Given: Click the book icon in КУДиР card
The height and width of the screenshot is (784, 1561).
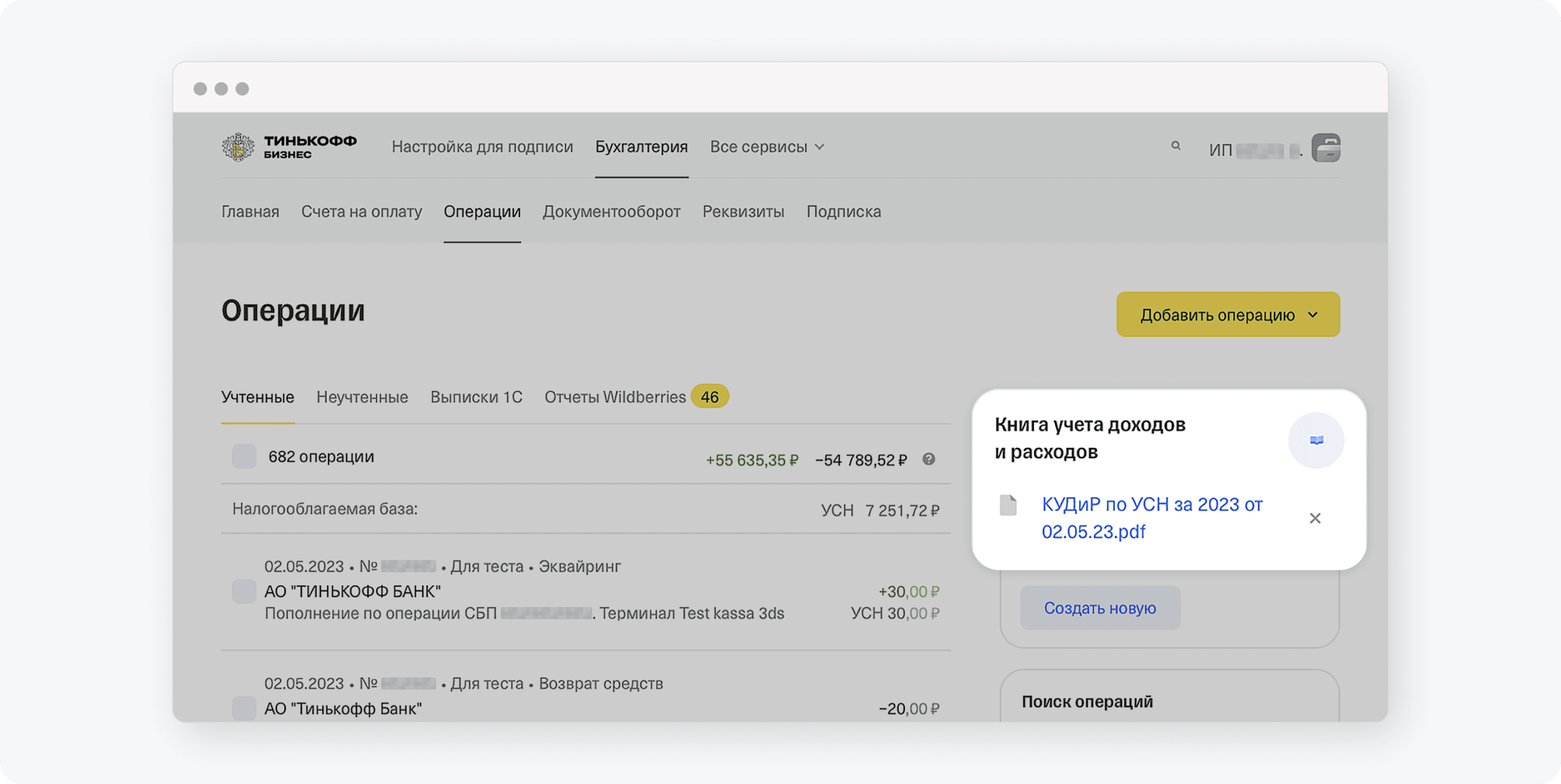Looking at the screenshot, I should tap(1316, 440).
